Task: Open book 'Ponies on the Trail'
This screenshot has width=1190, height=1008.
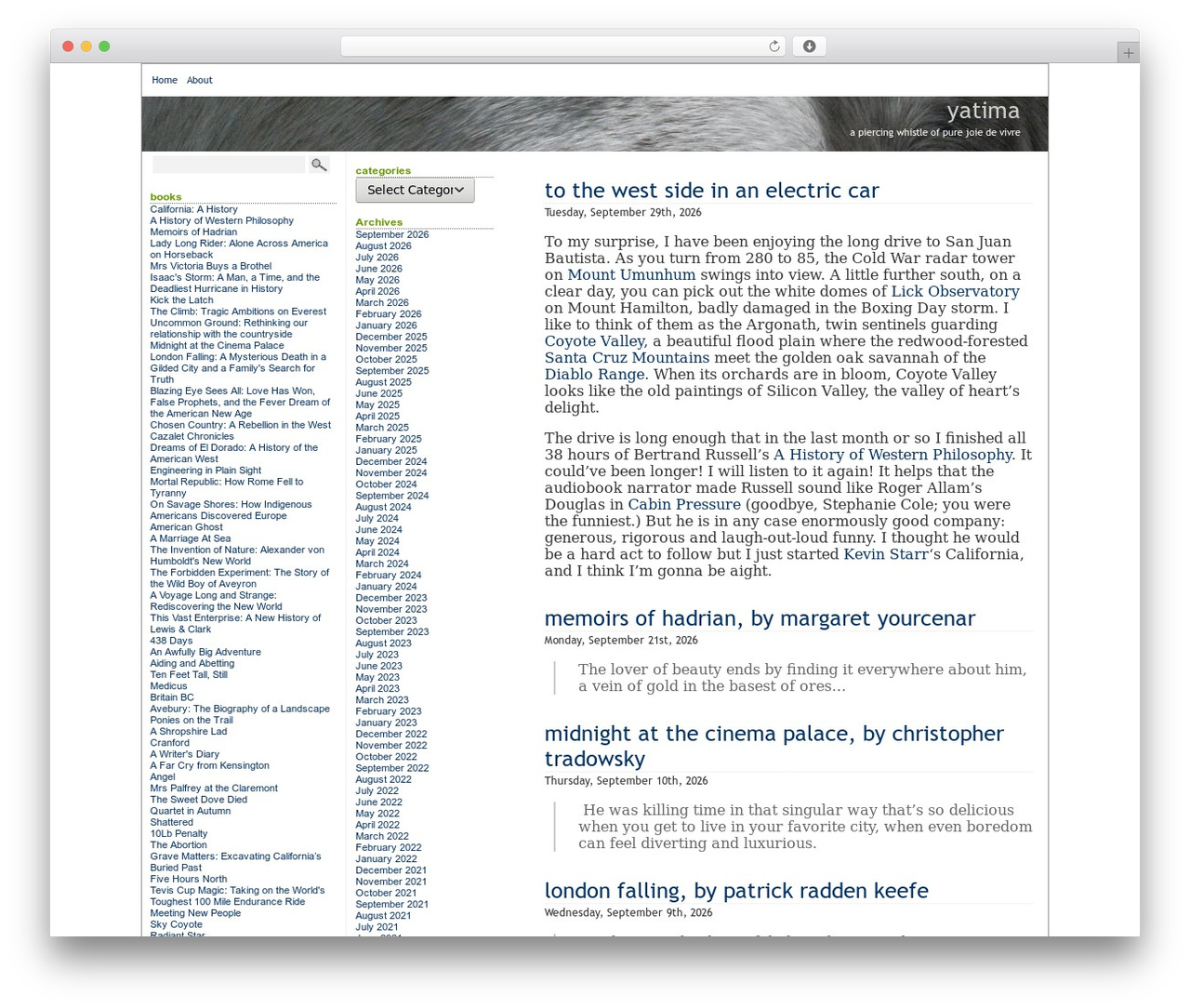Action: coord(192,721)
